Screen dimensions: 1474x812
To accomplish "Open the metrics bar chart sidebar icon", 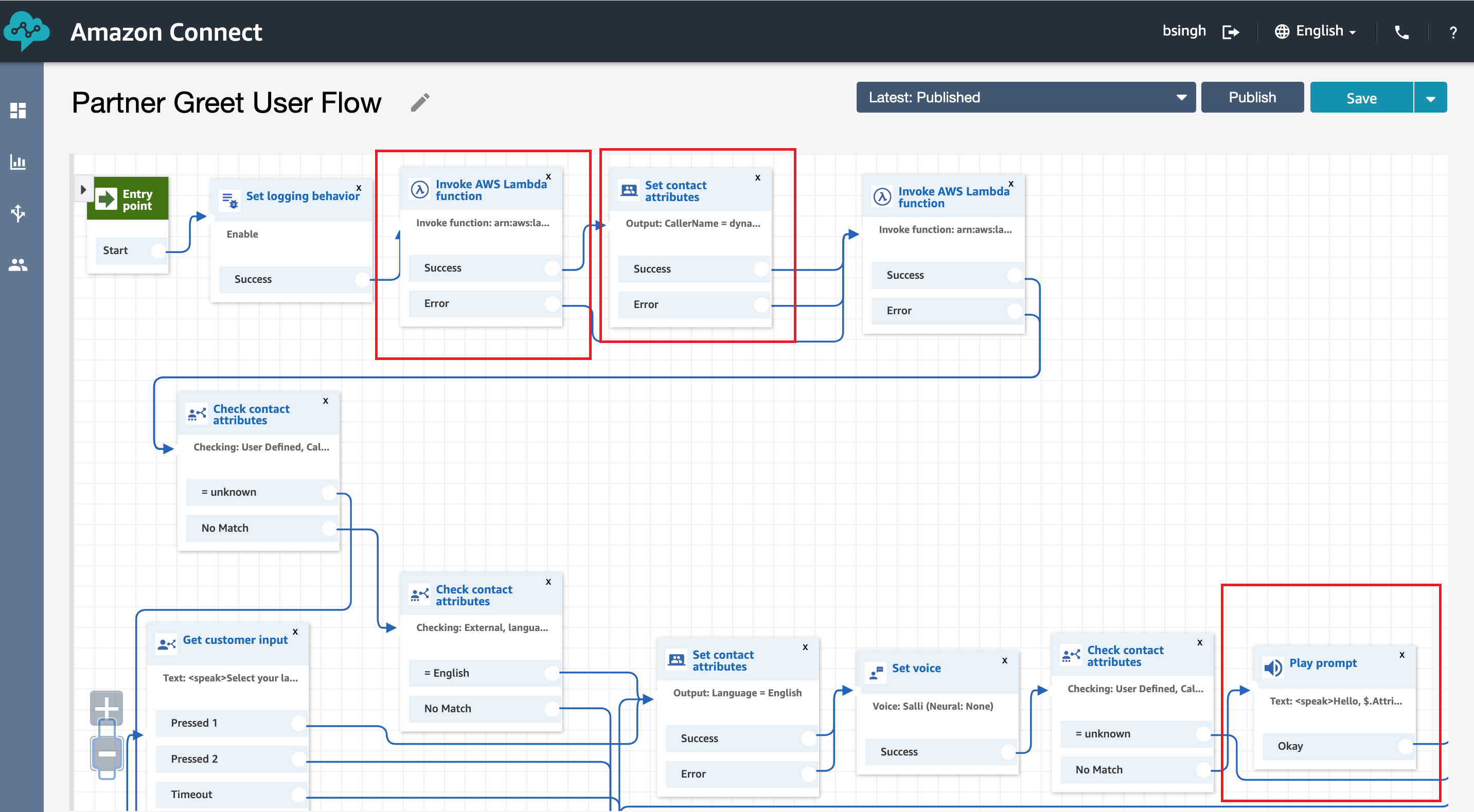I will (x=19, y=162).
